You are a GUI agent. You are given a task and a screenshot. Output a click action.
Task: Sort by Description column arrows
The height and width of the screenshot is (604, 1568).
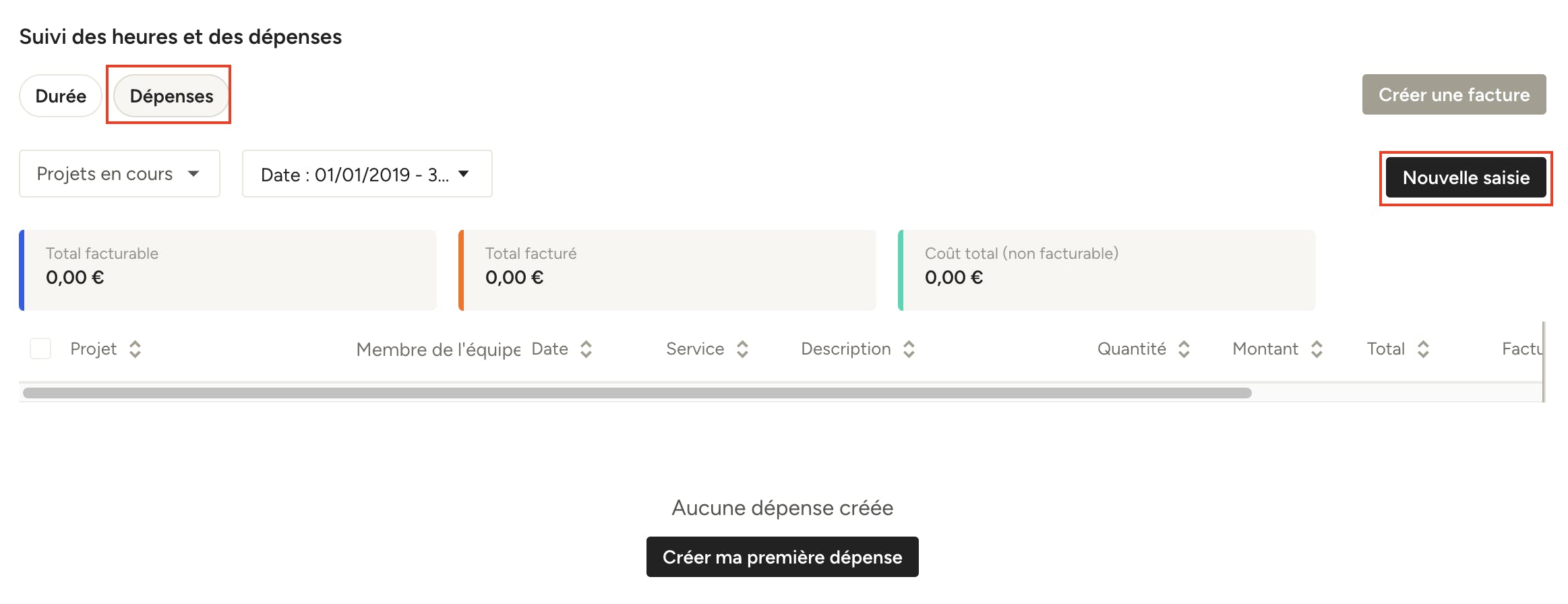coord(909,349)
